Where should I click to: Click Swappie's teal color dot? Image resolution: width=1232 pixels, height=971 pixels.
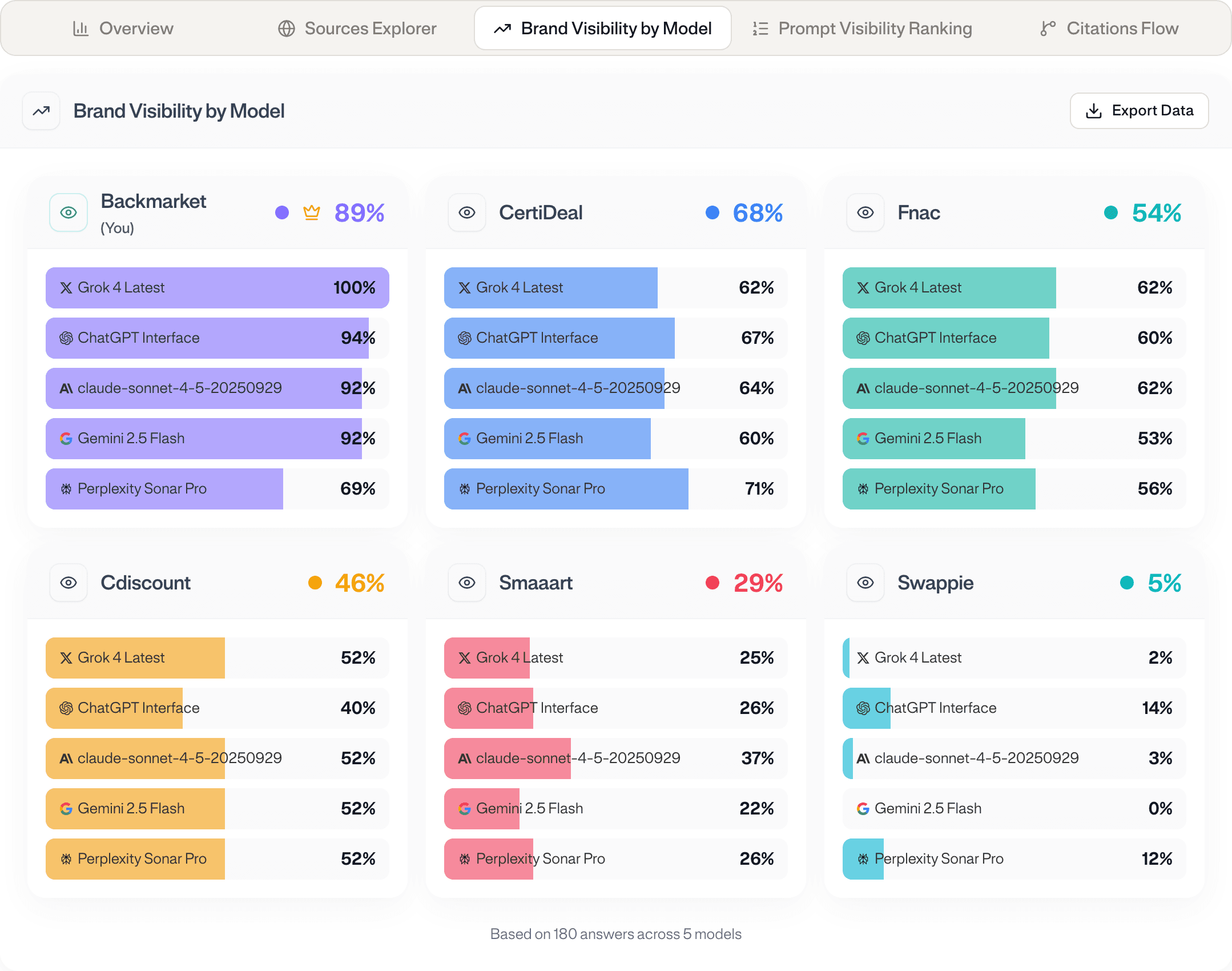[1127, 583]
